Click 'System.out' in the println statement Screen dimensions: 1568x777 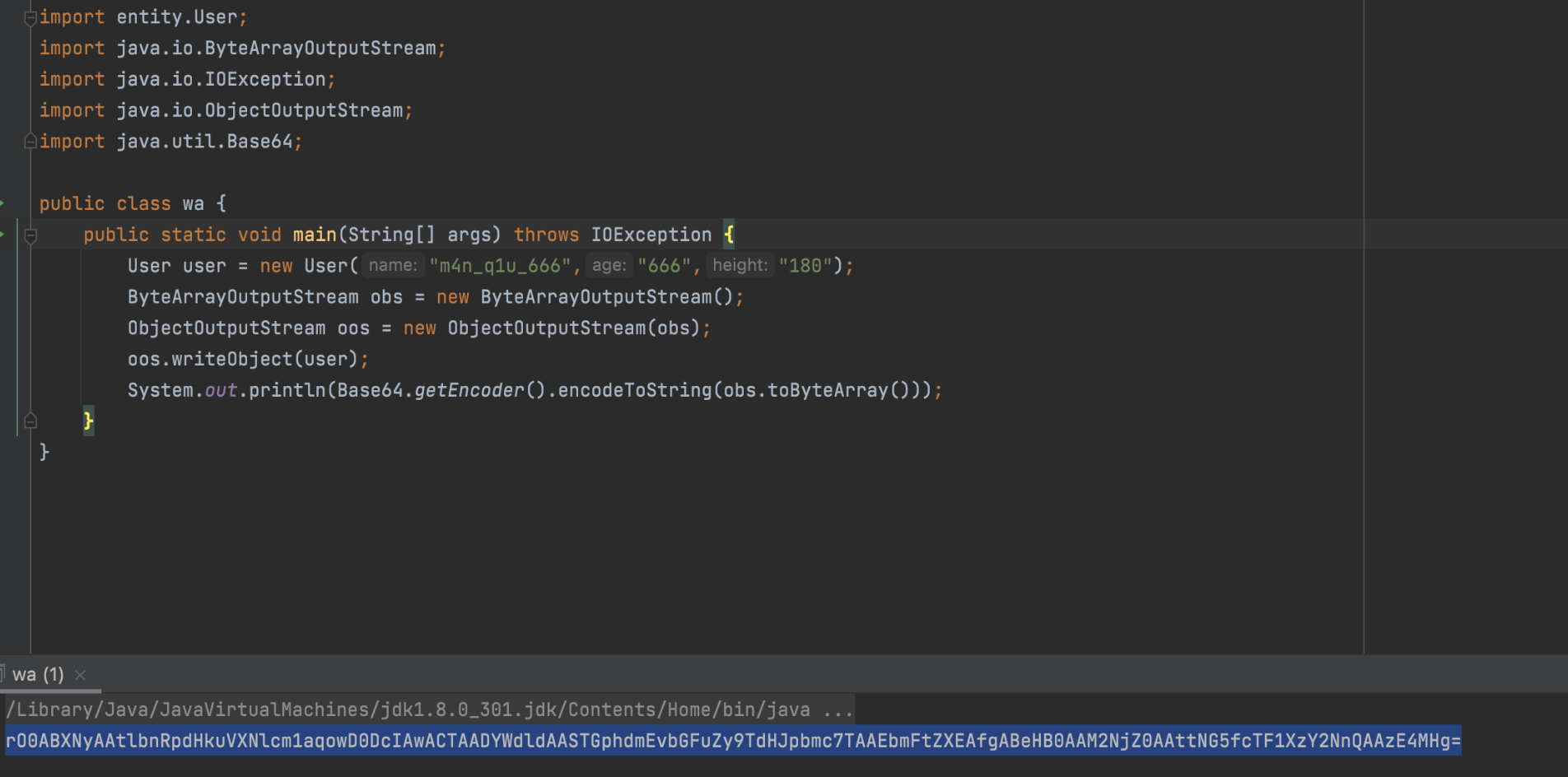(x=183, y=391)
